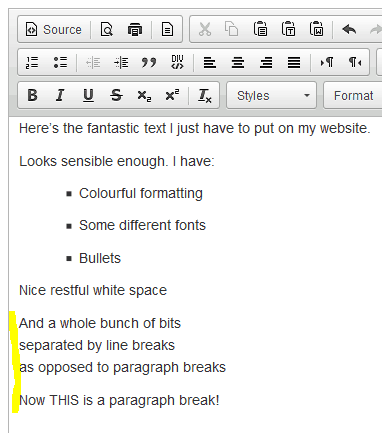Create a Div container
Screen dimensions: 382x433
(x=177, y=62)
